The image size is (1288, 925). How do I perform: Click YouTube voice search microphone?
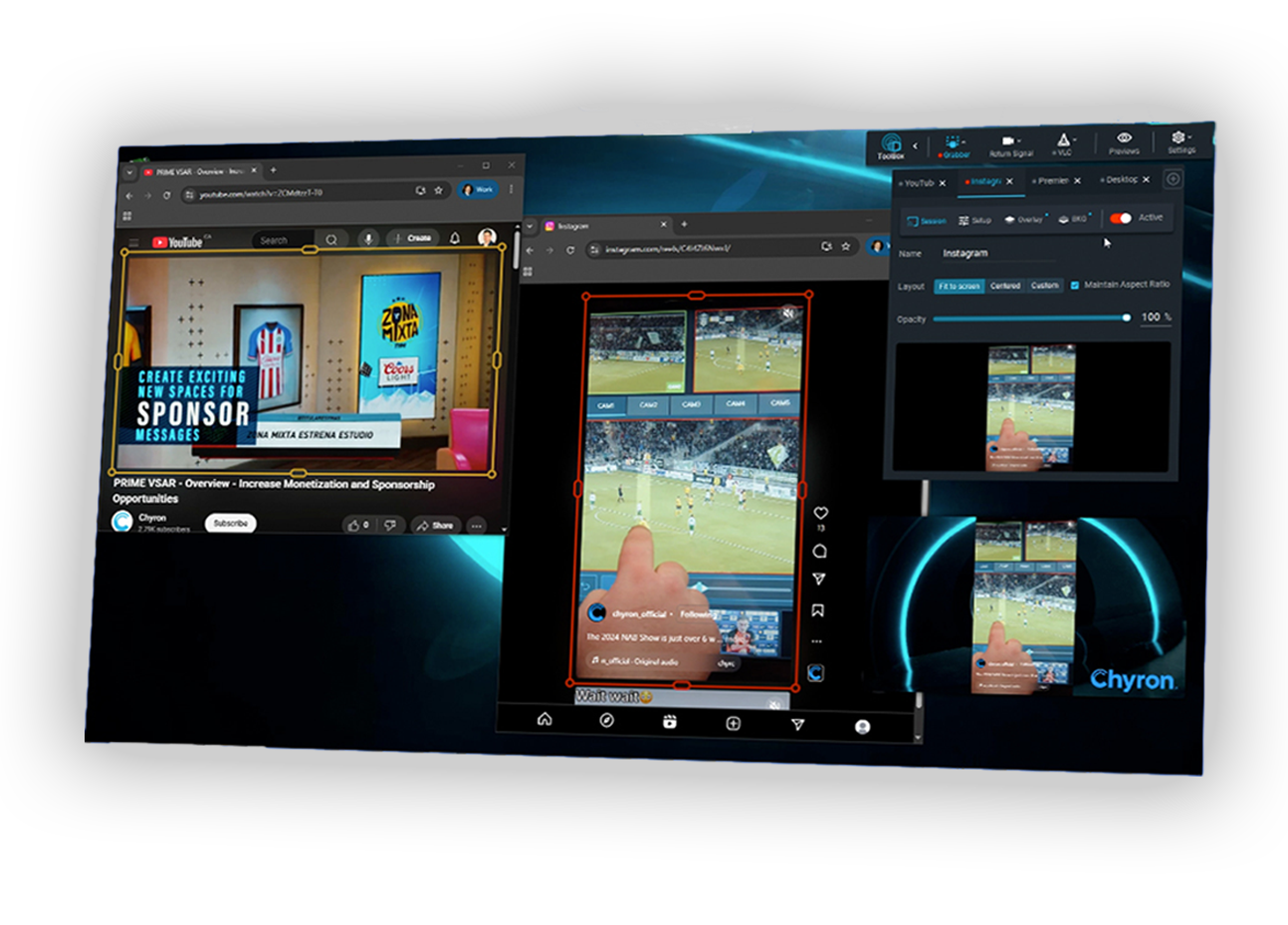click(x=368, y=239)
